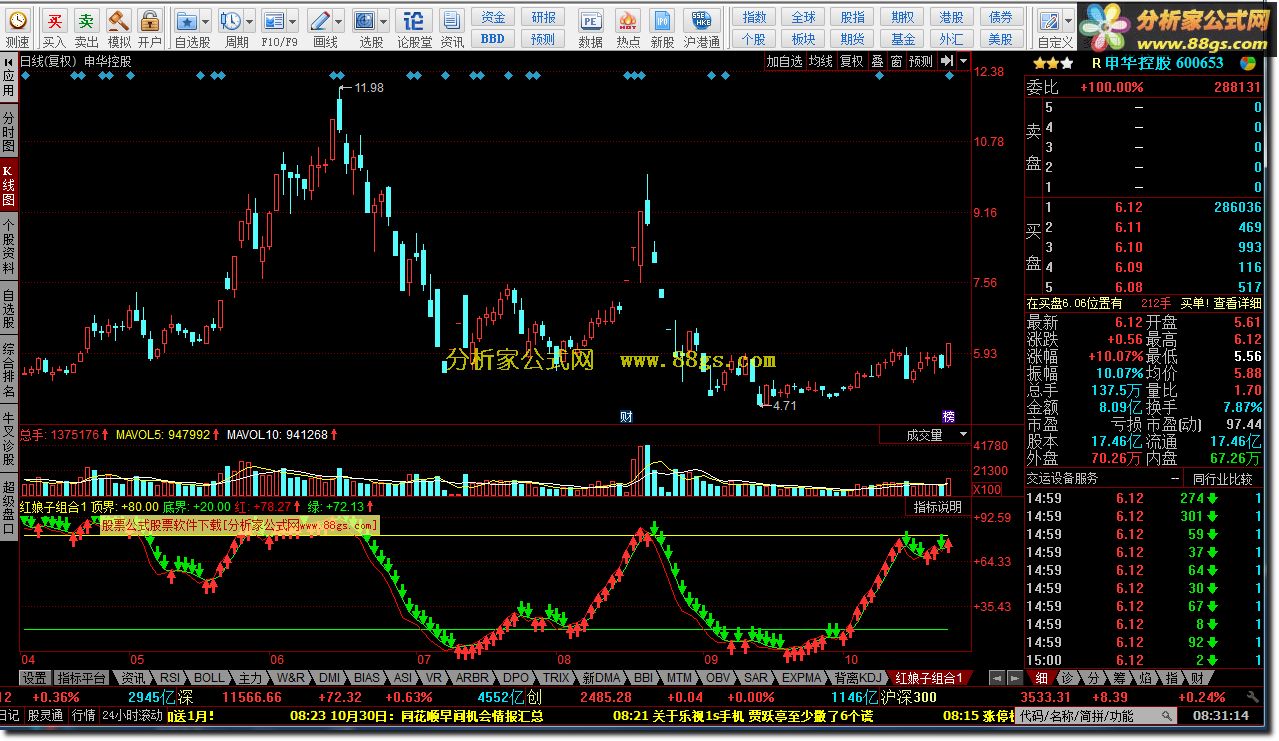Click the 周期 period clock icon
This screenshot has height=741, width=1279.
(x=230, y=21)
